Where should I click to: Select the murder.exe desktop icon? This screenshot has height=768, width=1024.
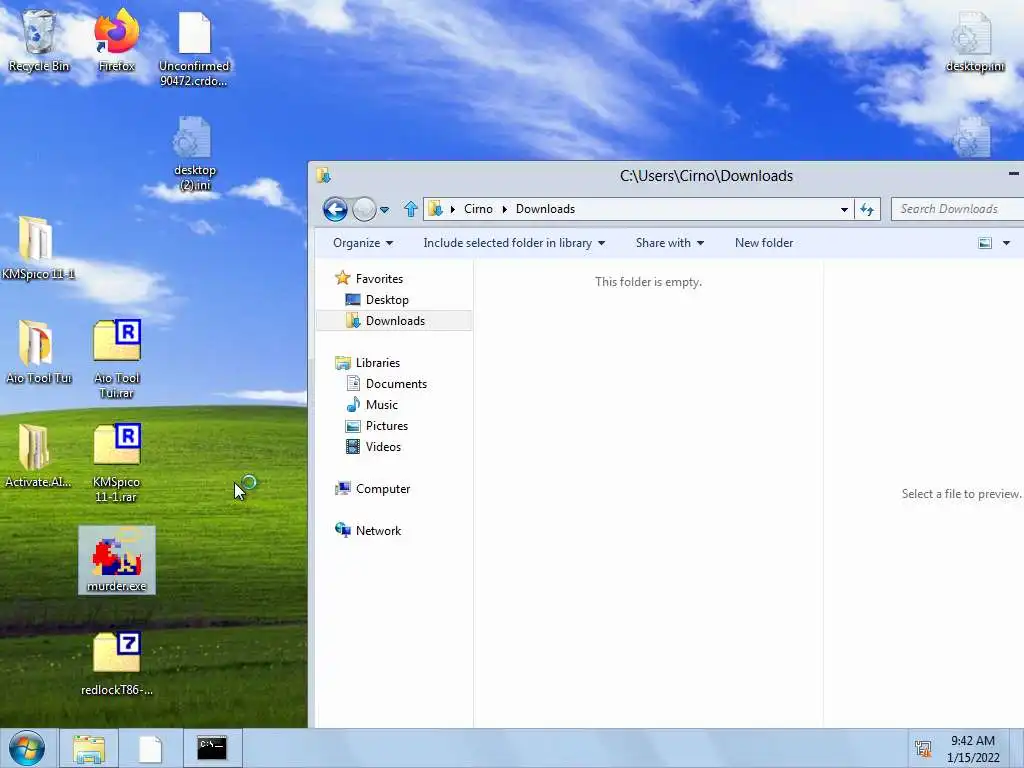pyautogui.click(x=117, y=560)
